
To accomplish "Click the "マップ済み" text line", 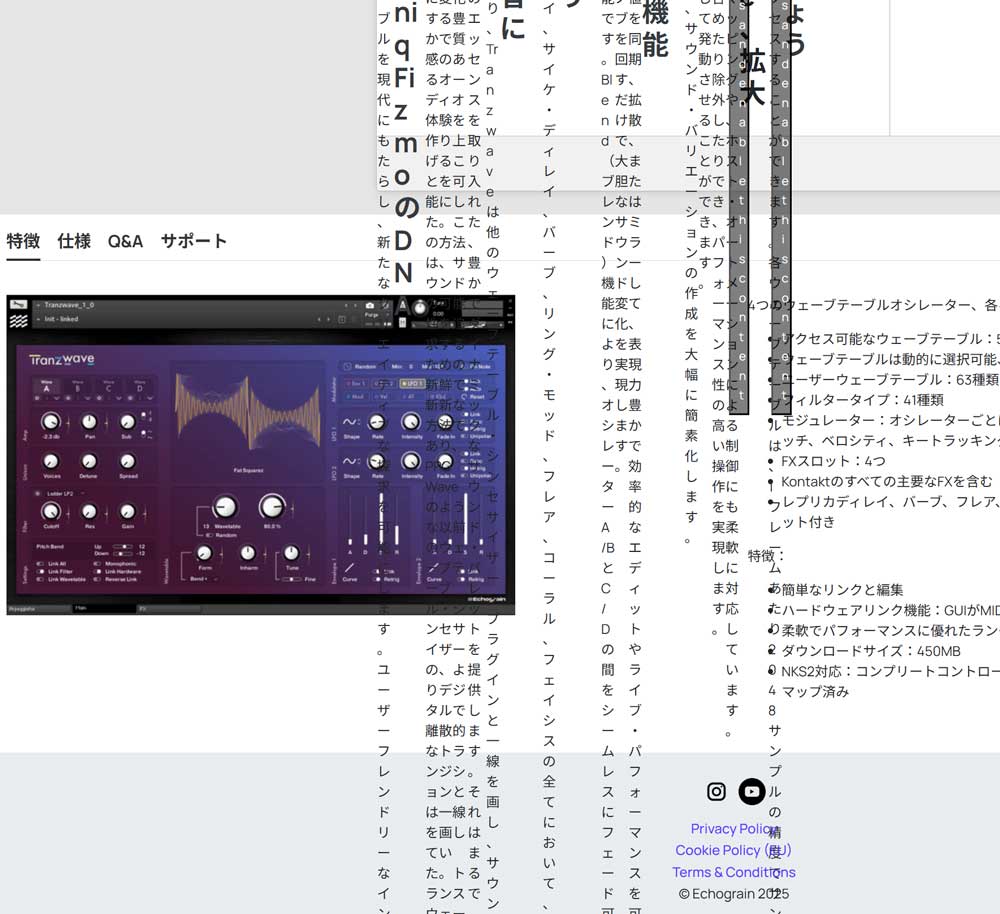I will tap(815, 691).
